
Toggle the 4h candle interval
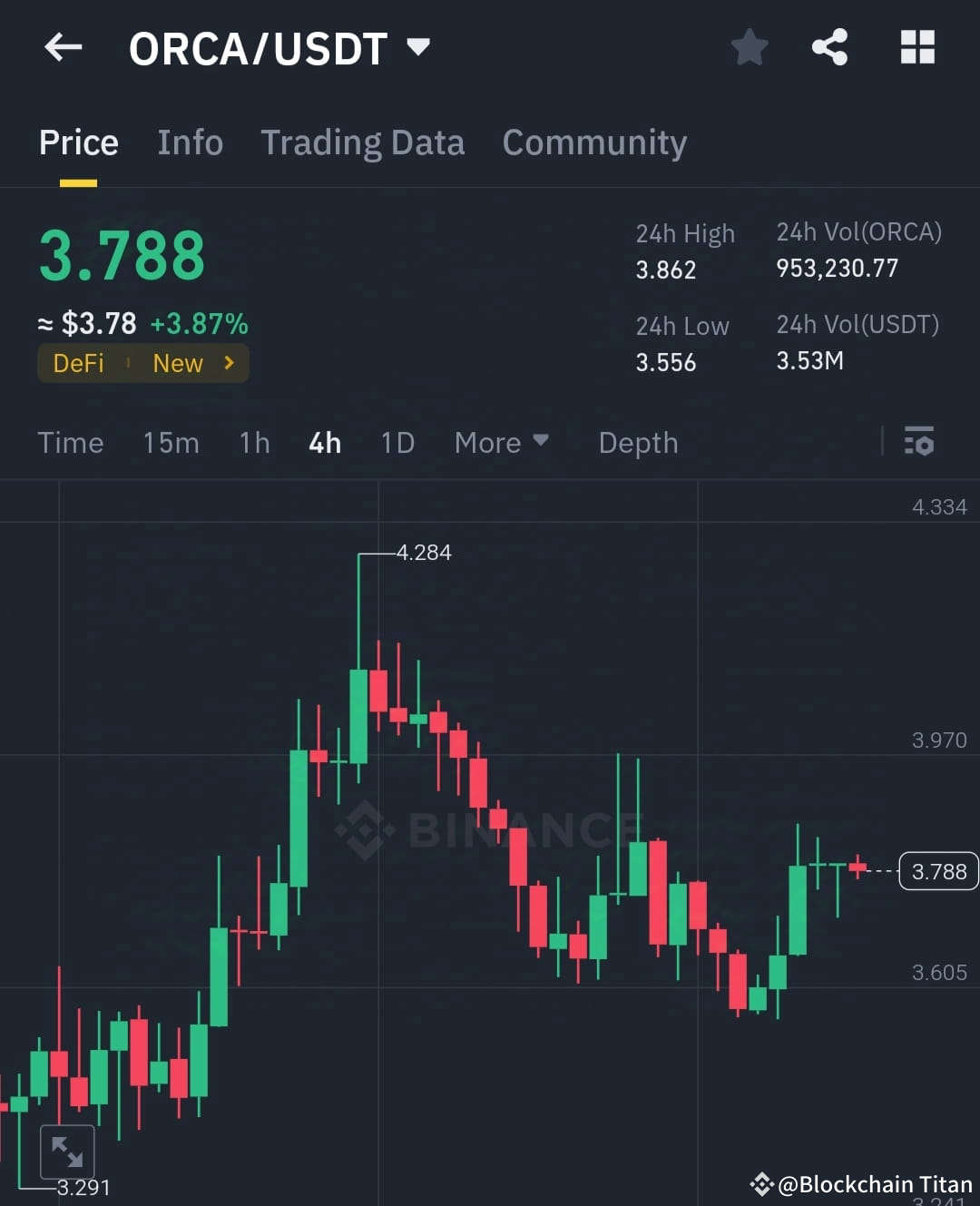324,443
